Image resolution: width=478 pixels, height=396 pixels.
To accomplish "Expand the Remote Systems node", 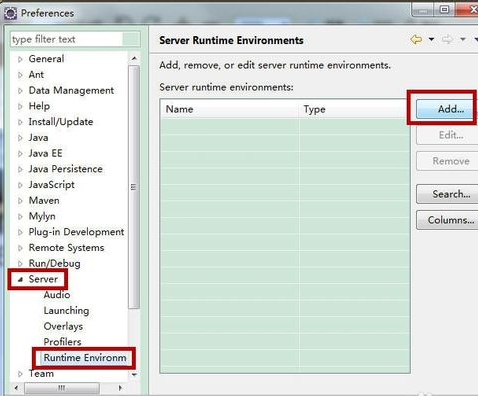I will click(20, 248).
